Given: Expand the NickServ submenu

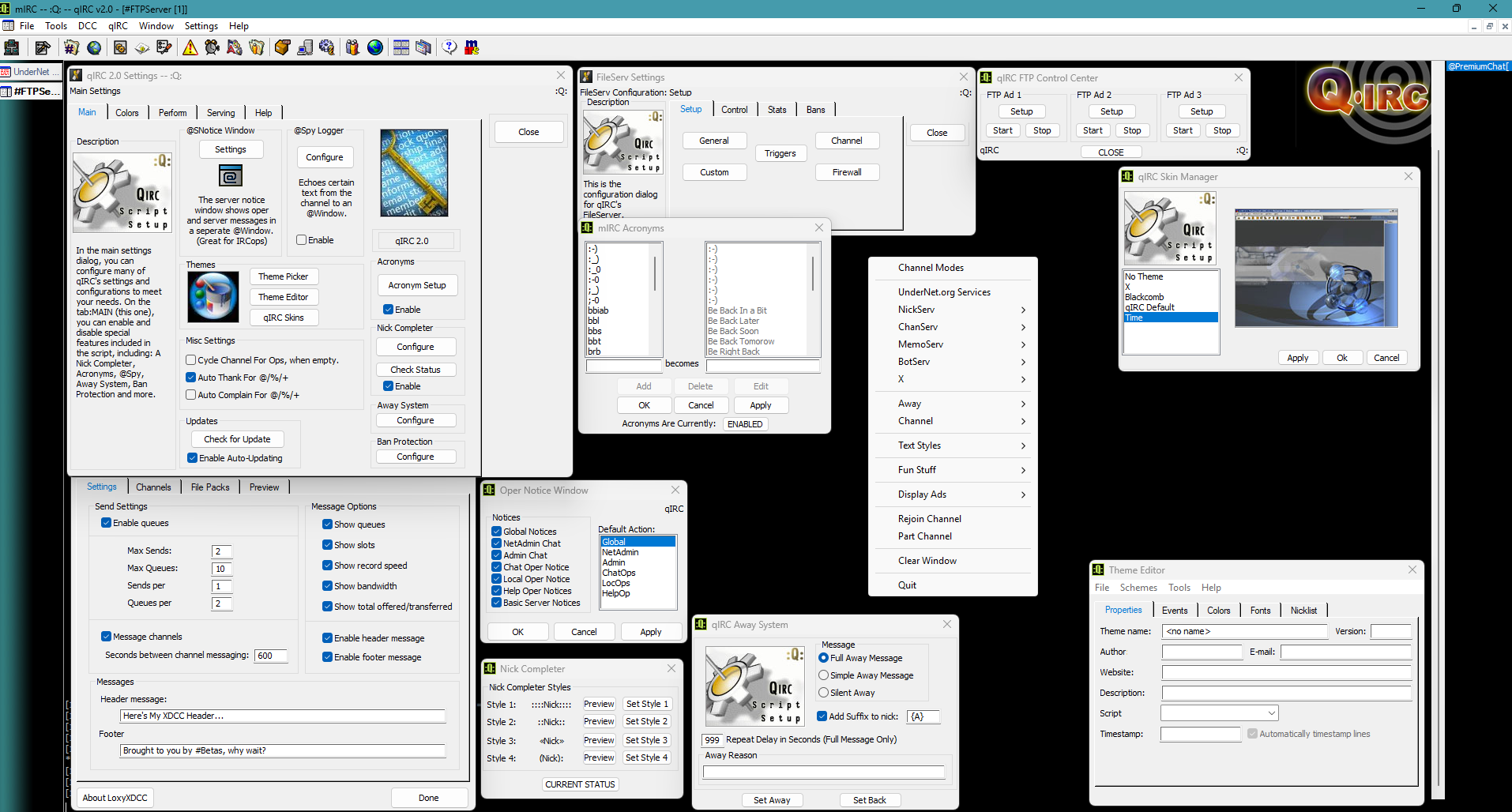Looking at the screenshot, I should coord(953,310).
